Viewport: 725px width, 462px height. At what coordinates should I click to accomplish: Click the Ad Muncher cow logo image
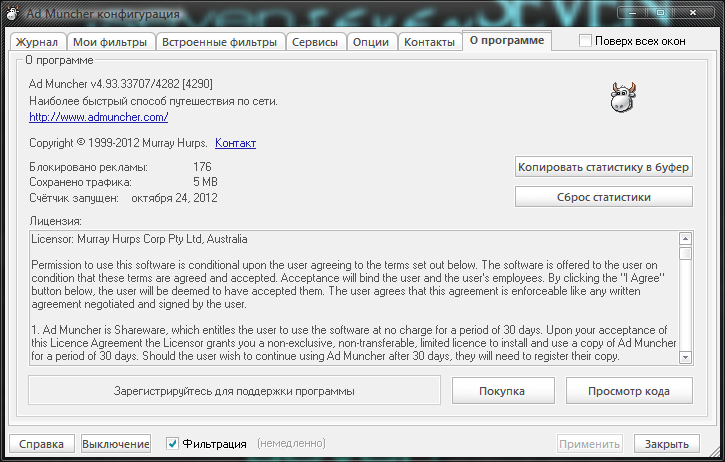click(x=623, y=97)
